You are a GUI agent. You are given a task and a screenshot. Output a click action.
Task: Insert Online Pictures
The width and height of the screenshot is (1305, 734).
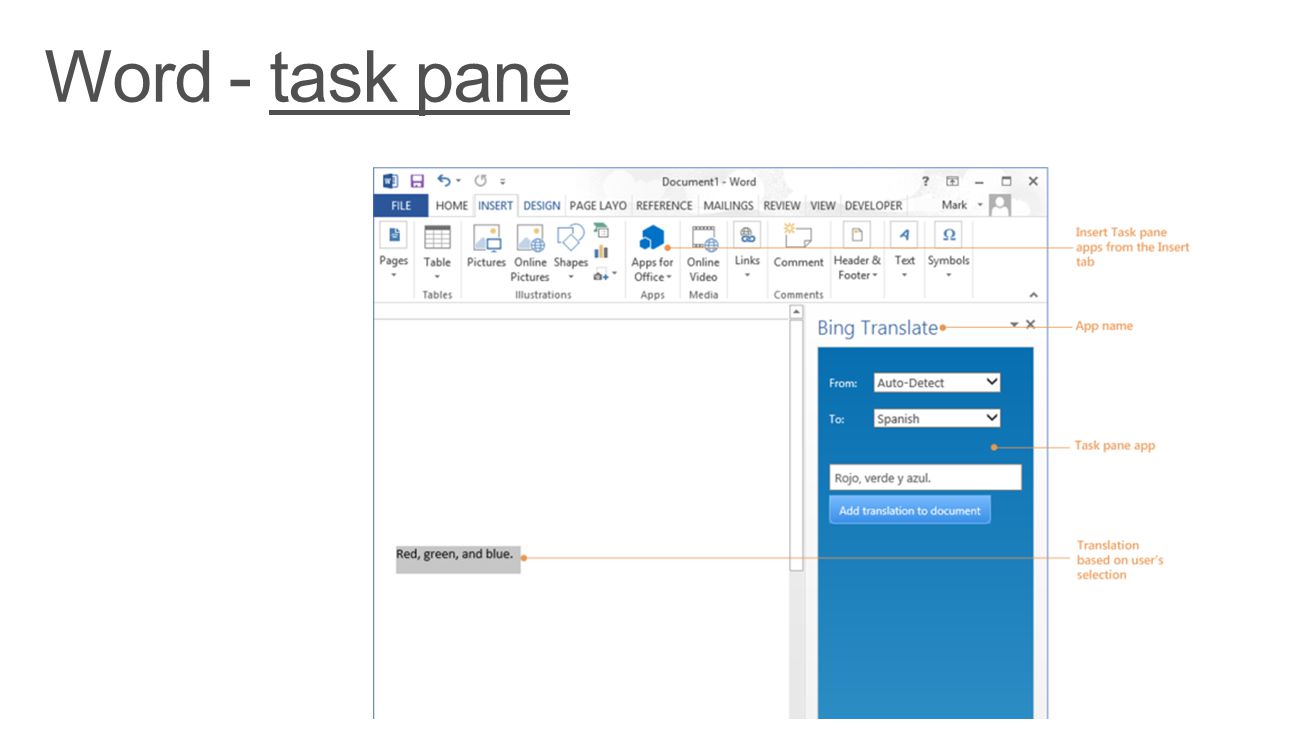pyautogui.click(x=530, y=253)
